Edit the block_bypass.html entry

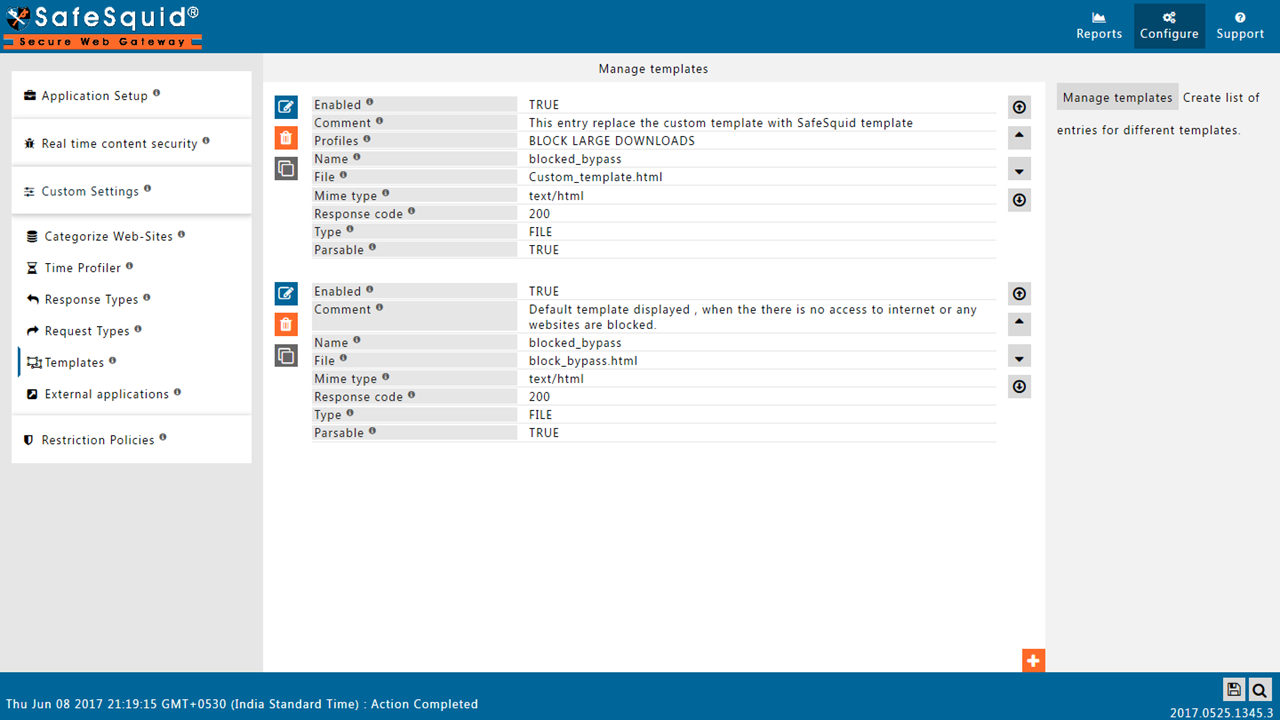click(x=286, y=293)
